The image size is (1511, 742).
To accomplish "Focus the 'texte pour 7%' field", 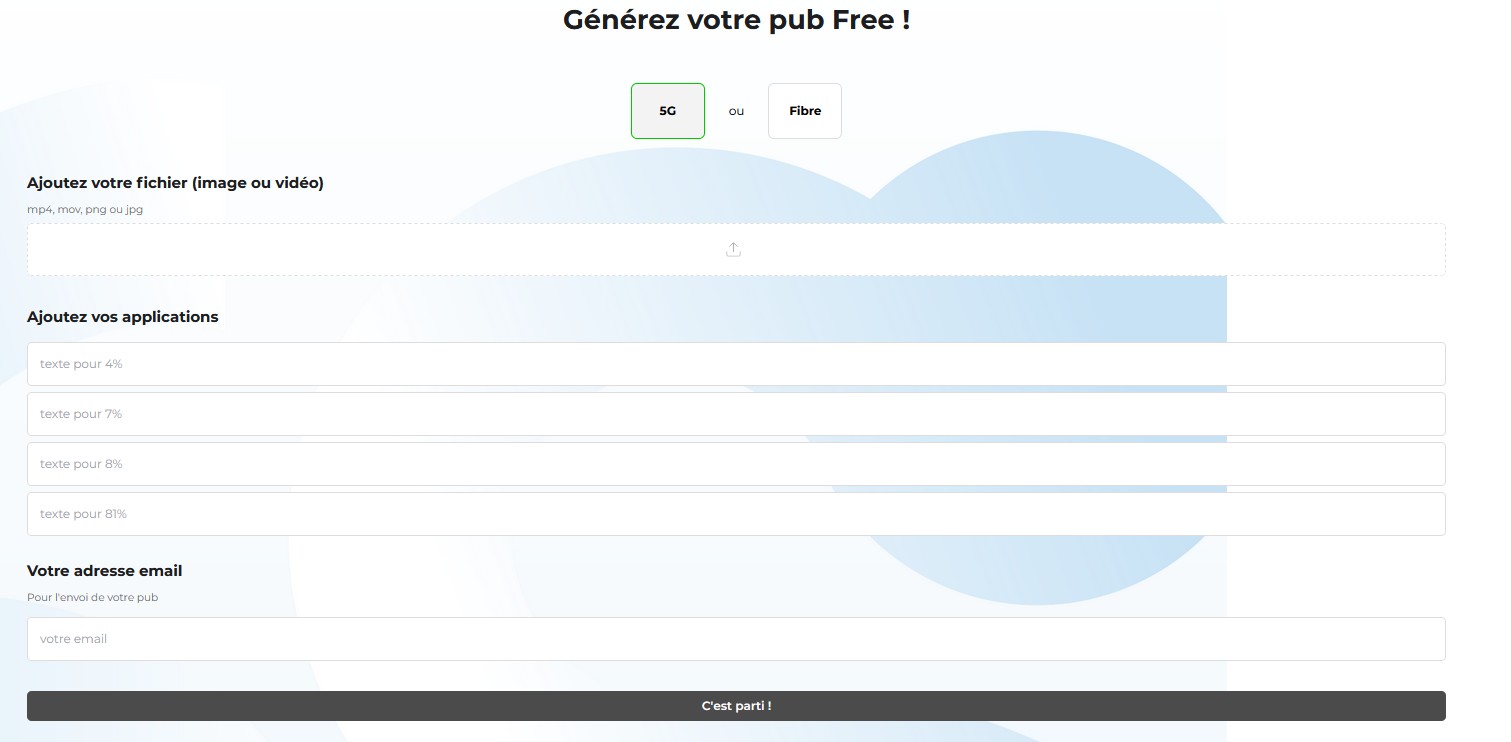I will (x=736, y=414).
